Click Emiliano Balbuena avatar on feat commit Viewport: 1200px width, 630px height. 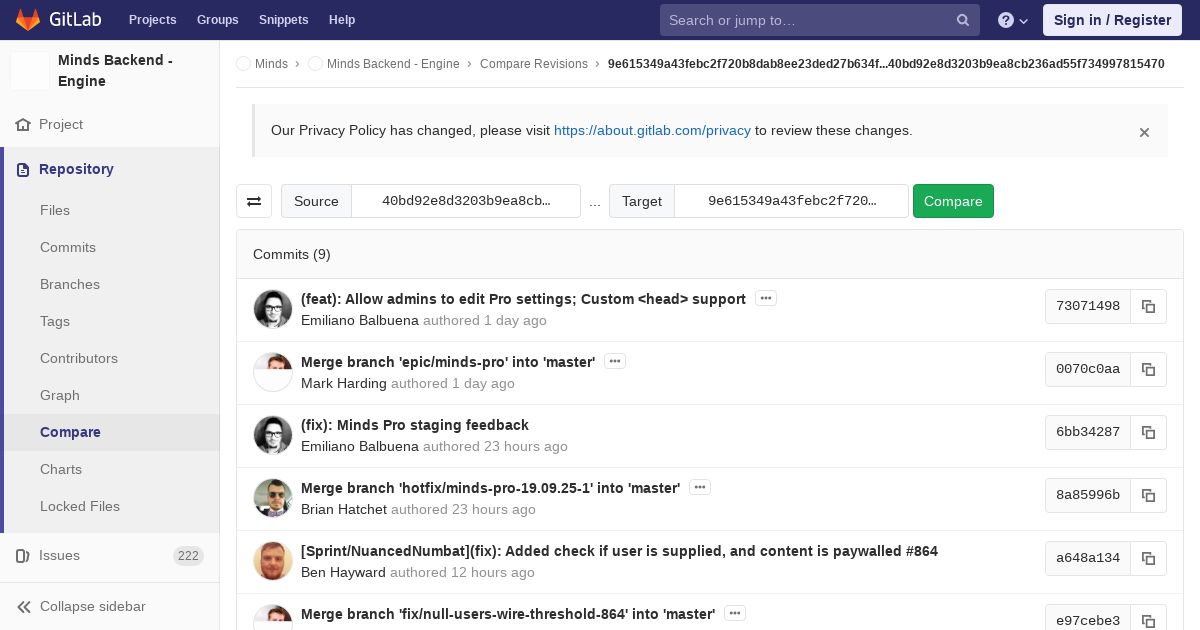point(273,309)
